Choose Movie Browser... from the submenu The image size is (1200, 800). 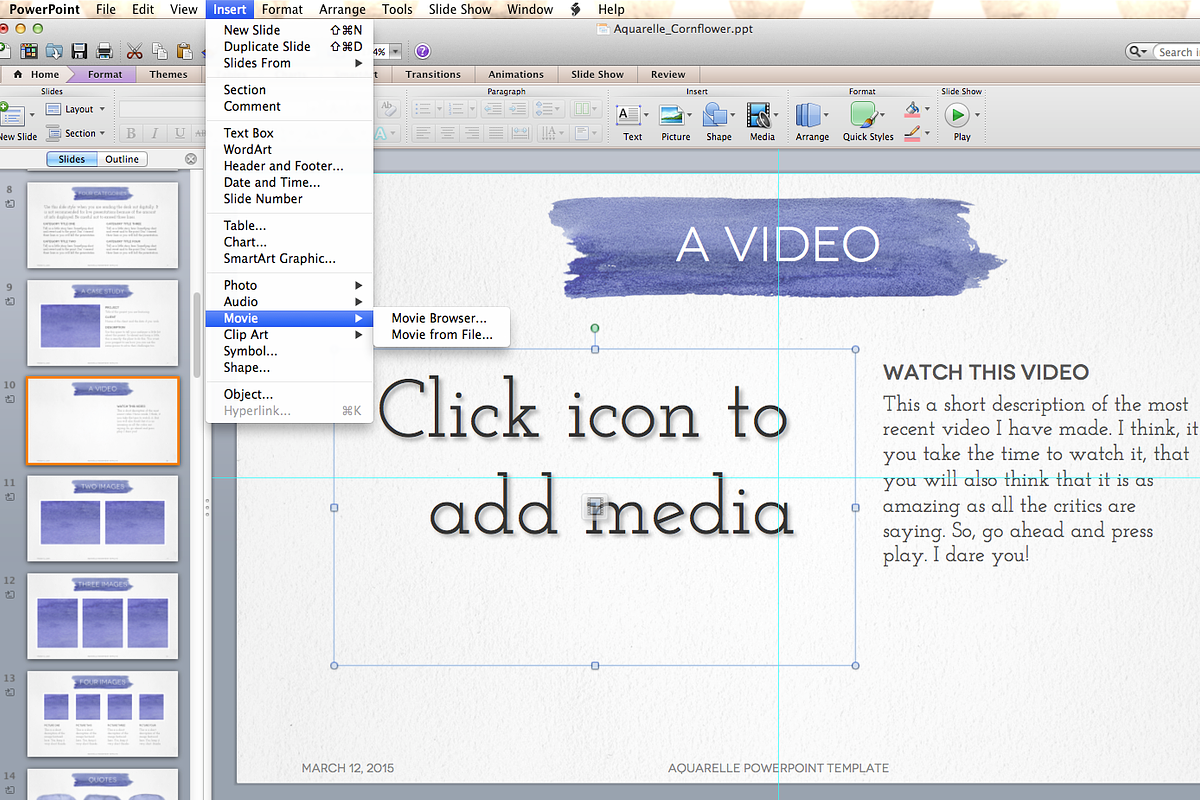point(439,318)
